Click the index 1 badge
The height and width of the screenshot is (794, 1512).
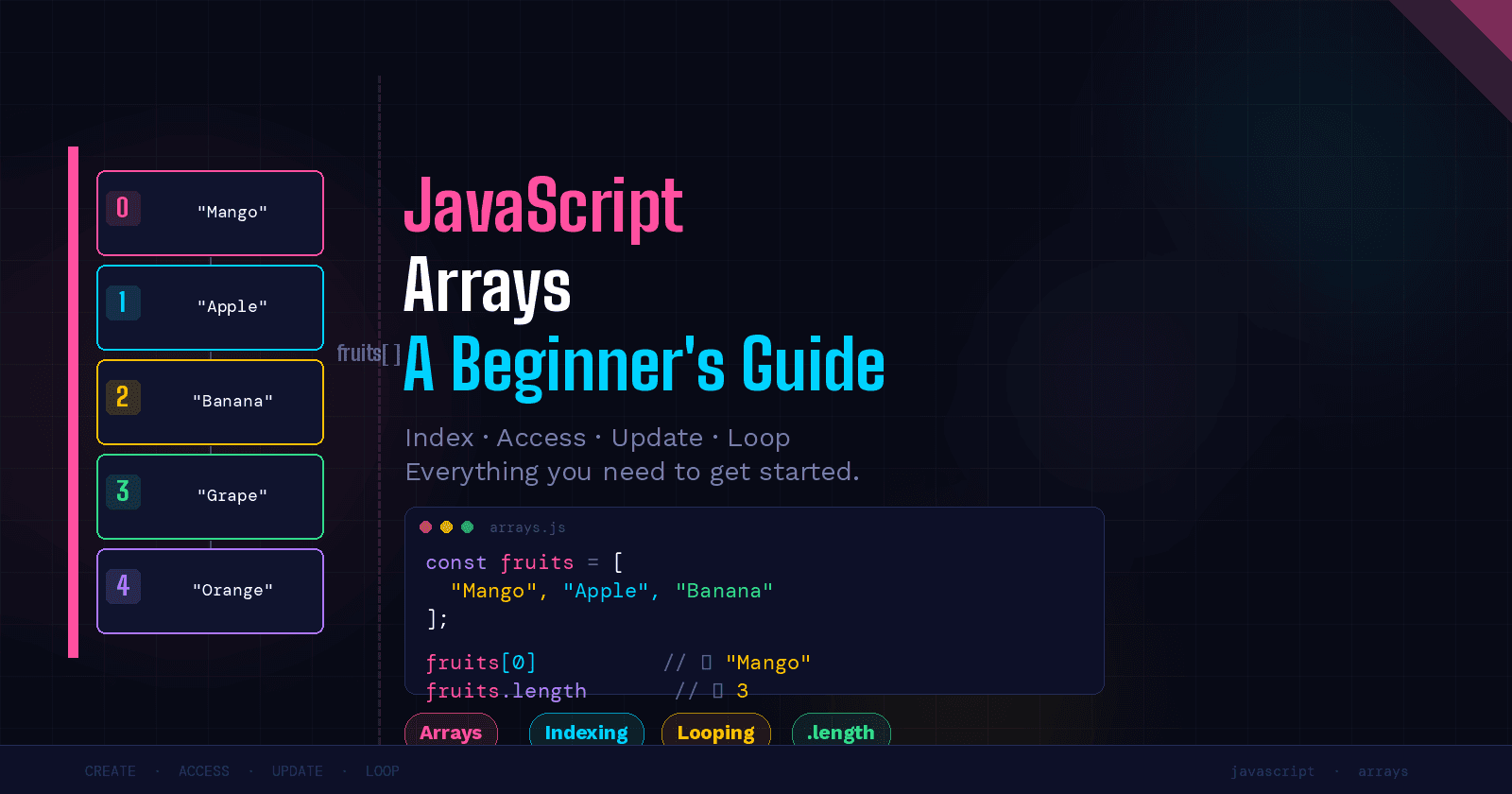point(123,302)
